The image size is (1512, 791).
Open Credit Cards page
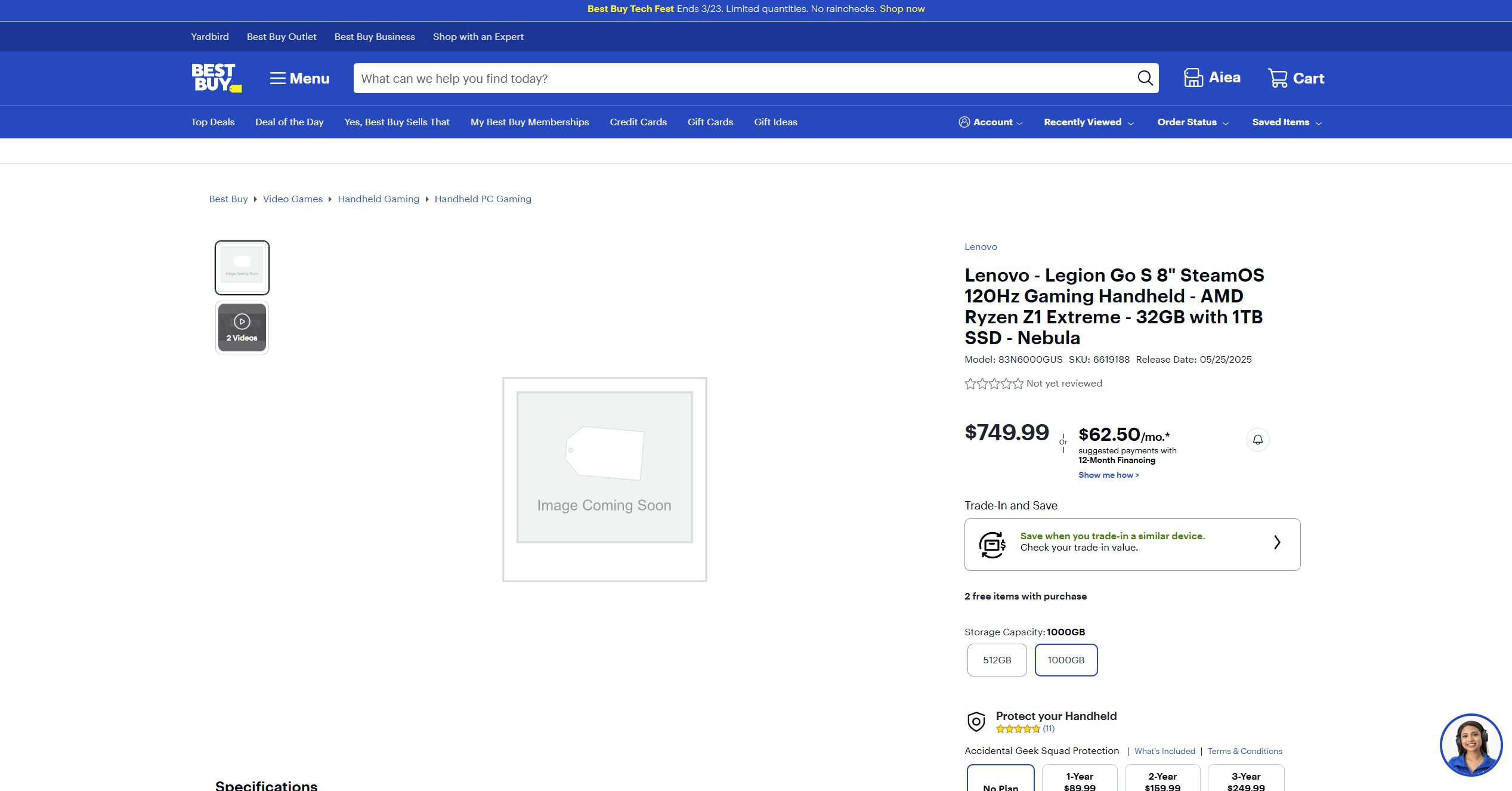click(638, 122)
